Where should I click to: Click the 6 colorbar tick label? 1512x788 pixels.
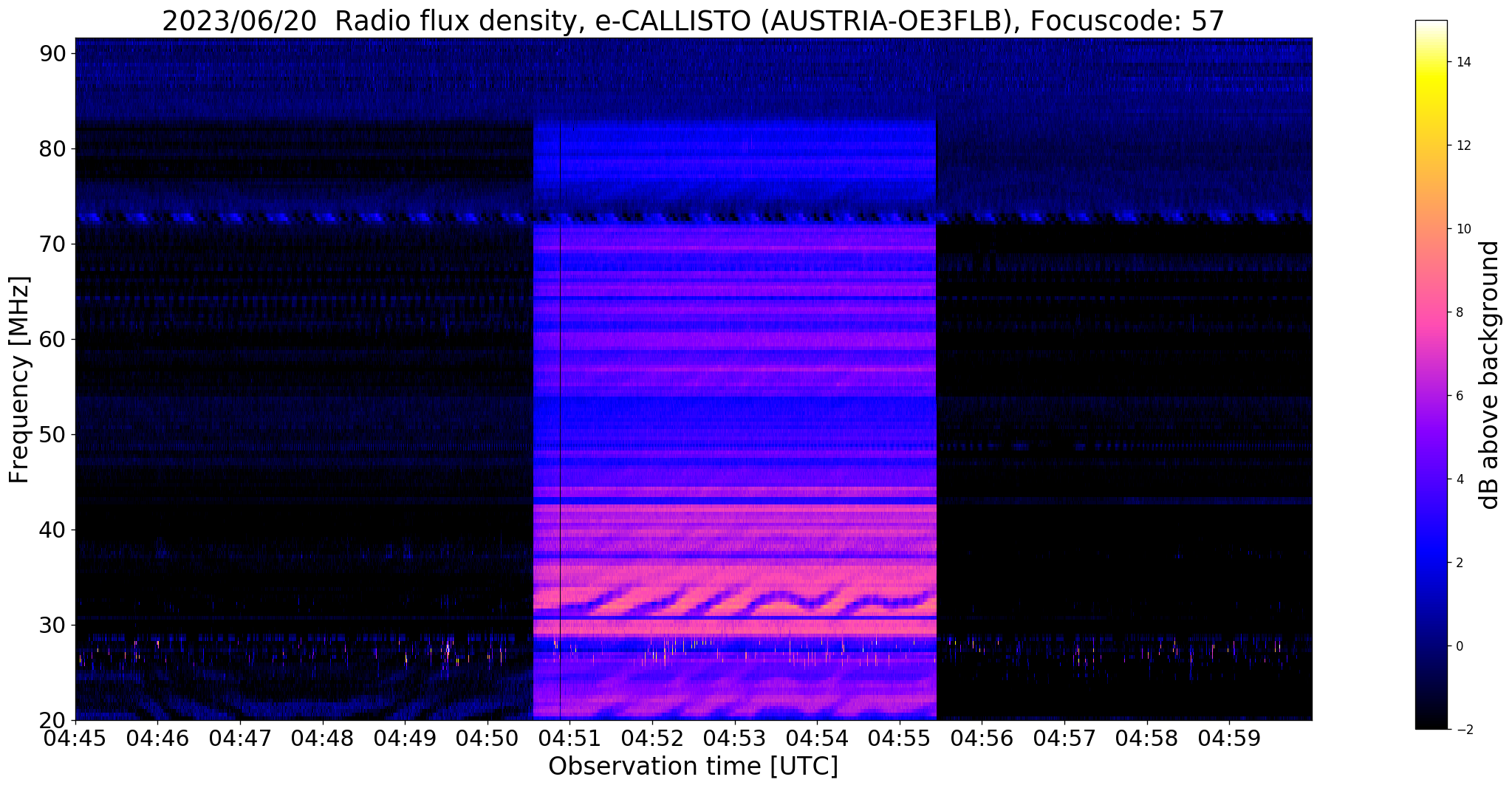point(1458,396)
